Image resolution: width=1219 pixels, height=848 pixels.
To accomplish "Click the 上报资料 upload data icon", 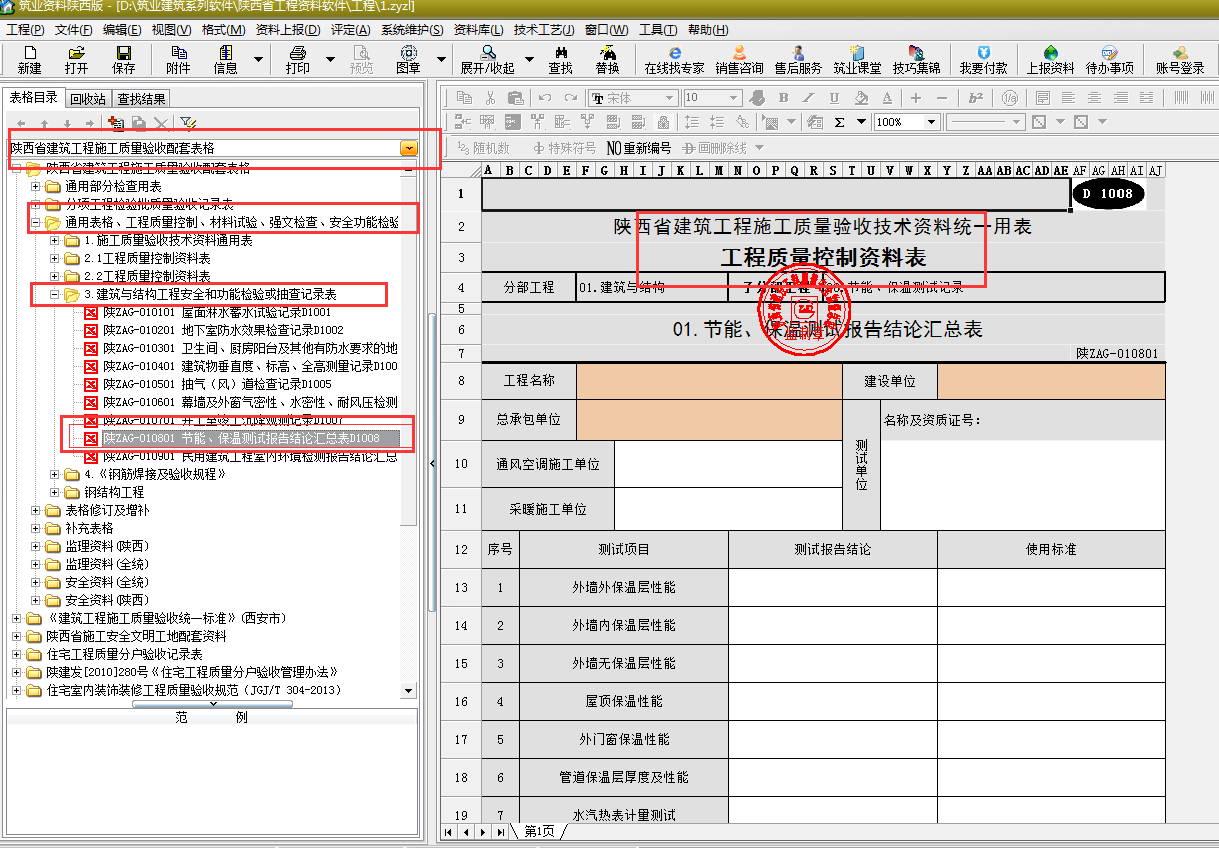I will 1050,59.
